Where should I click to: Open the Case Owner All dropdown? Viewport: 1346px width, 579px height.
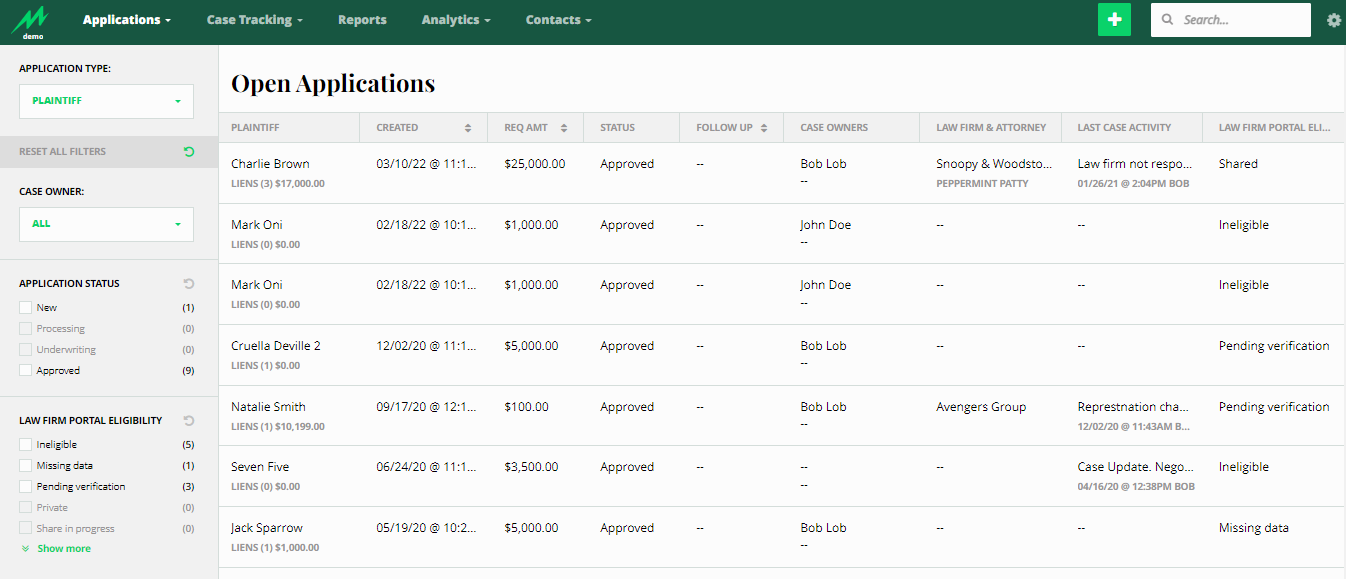[x=106, y=224]
